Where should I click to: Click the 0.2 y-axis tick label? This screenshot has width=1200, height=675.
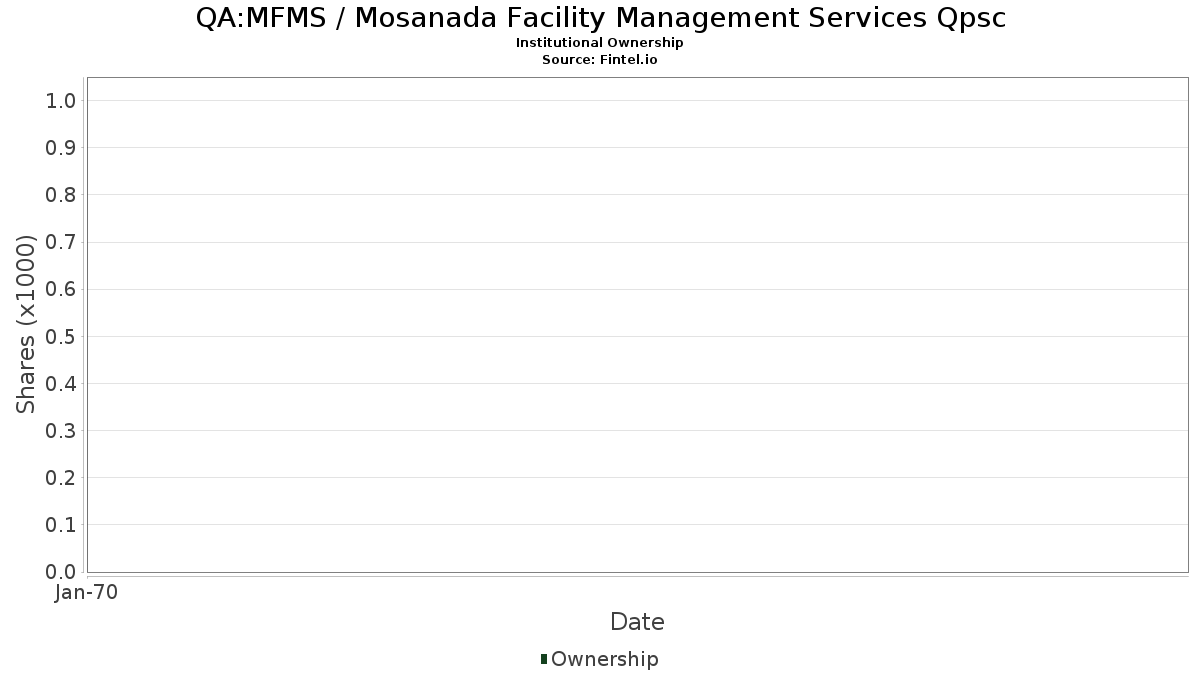[61, 478]
